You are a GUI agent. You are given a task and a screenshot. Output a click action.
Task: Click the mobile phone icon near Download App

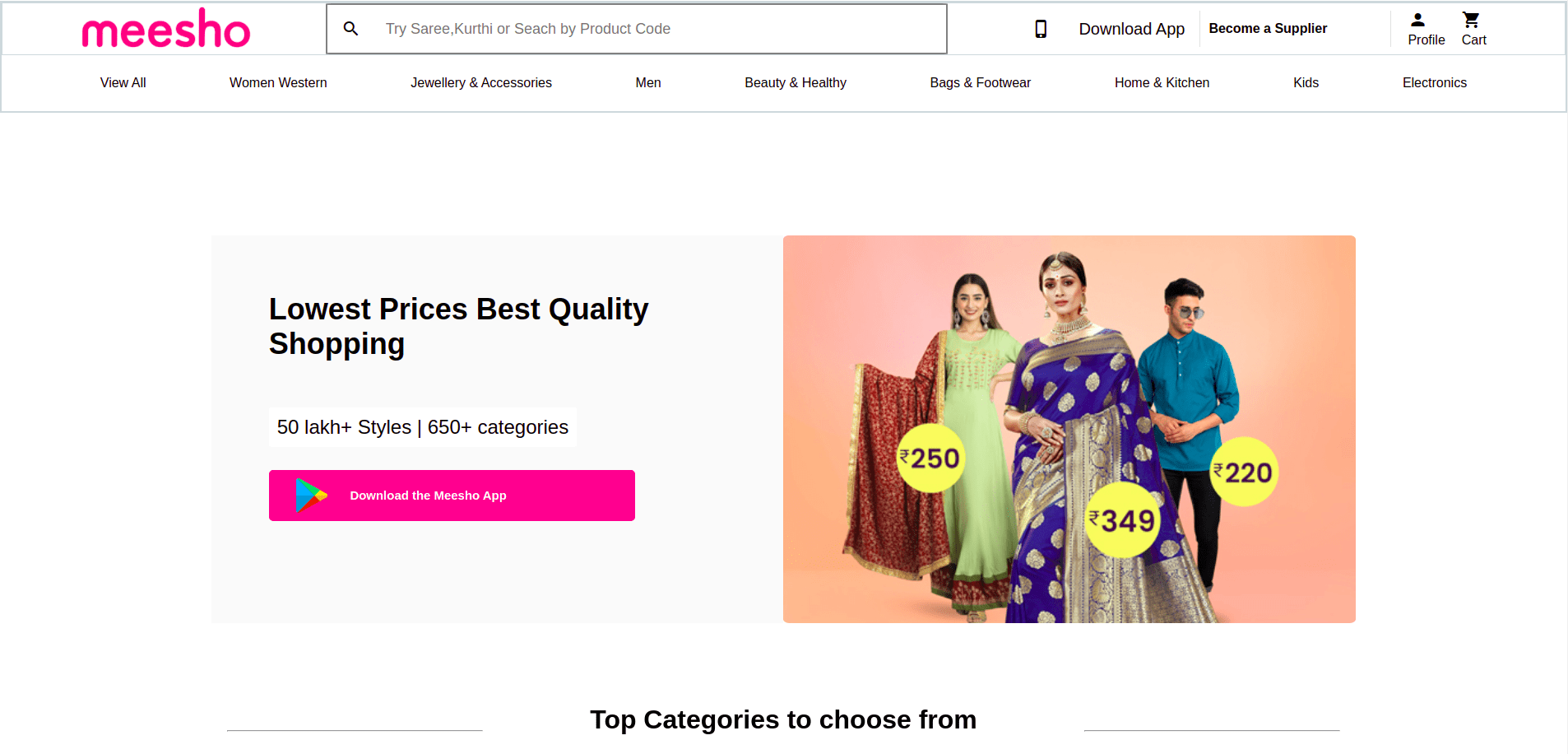1041,28
